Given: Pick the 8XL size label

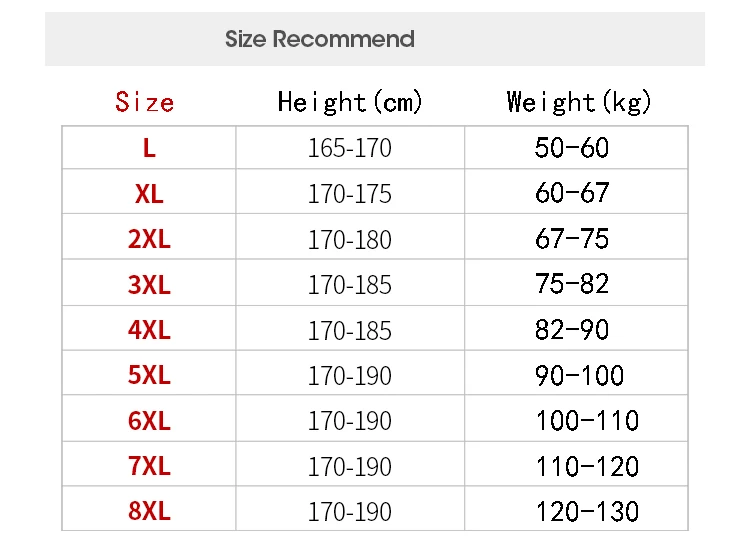Looking at the screenshot, I should (x=149, y=510).
